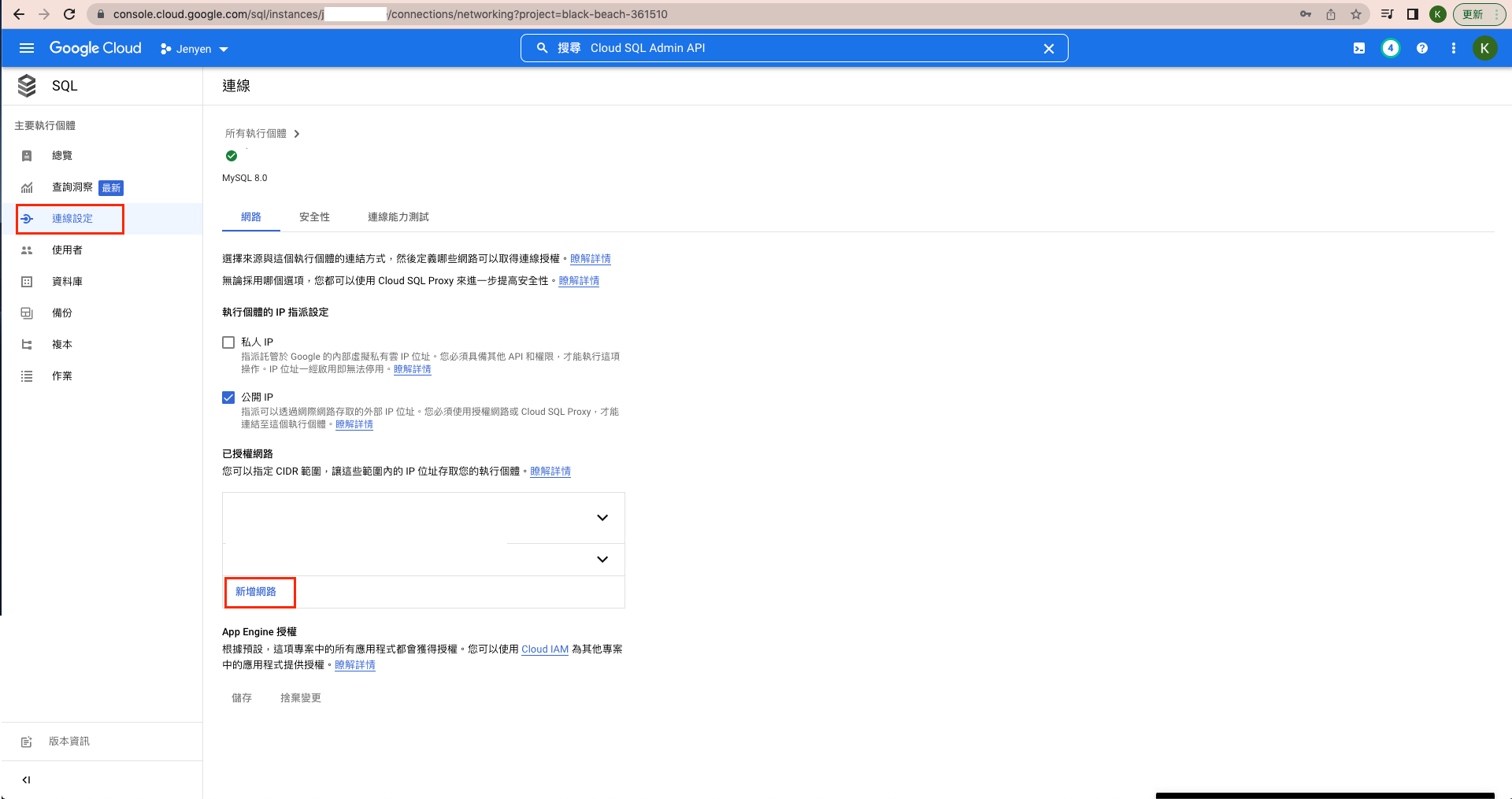Click 瞭解詳情 link for CIDR ranges

(550, 472)
